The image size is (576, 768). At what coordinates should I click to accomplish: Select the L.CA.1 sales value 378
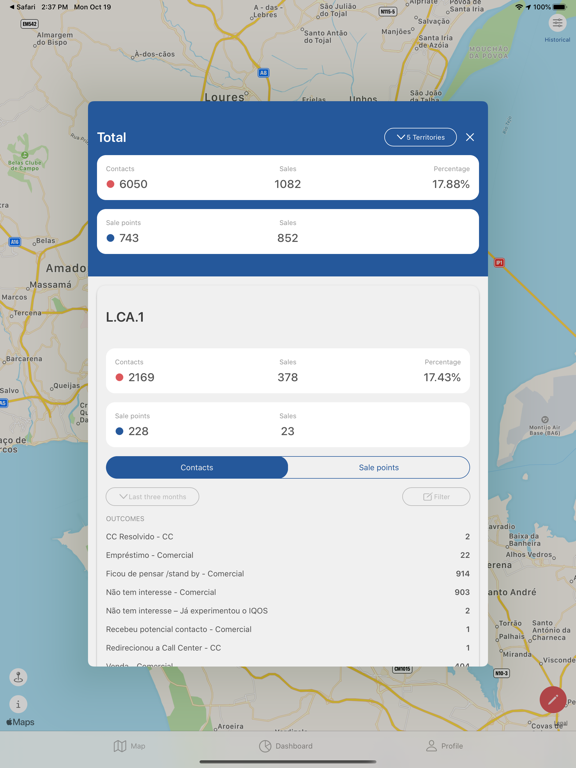(288, 377)
